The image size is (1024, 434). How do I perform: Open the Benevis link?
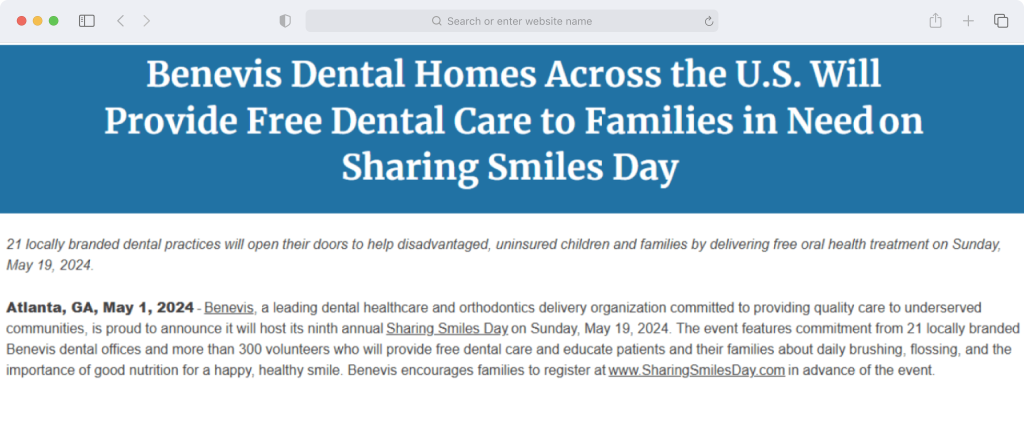[x=229, y=307]
